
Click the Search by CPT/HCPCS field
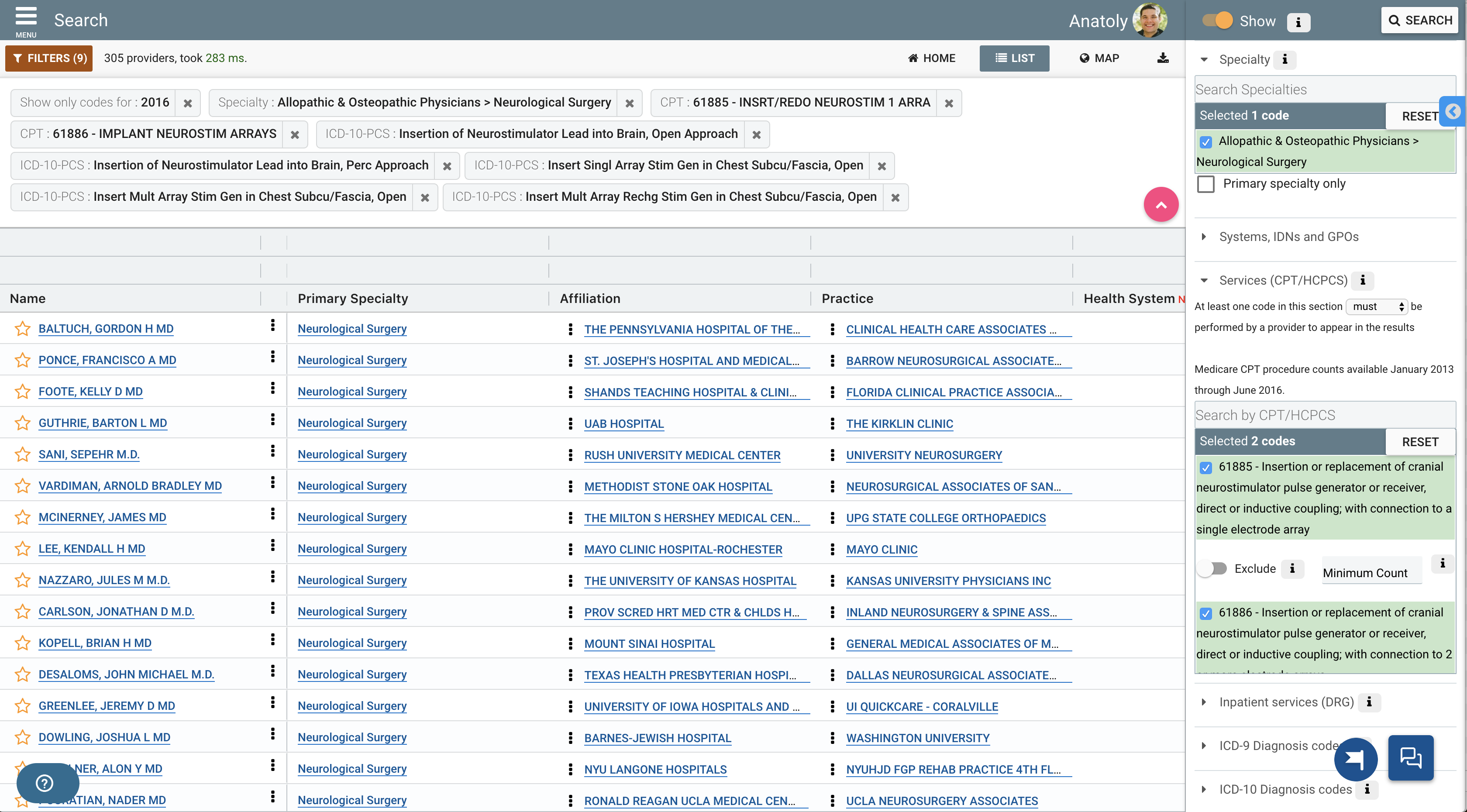pos(1324,415)
